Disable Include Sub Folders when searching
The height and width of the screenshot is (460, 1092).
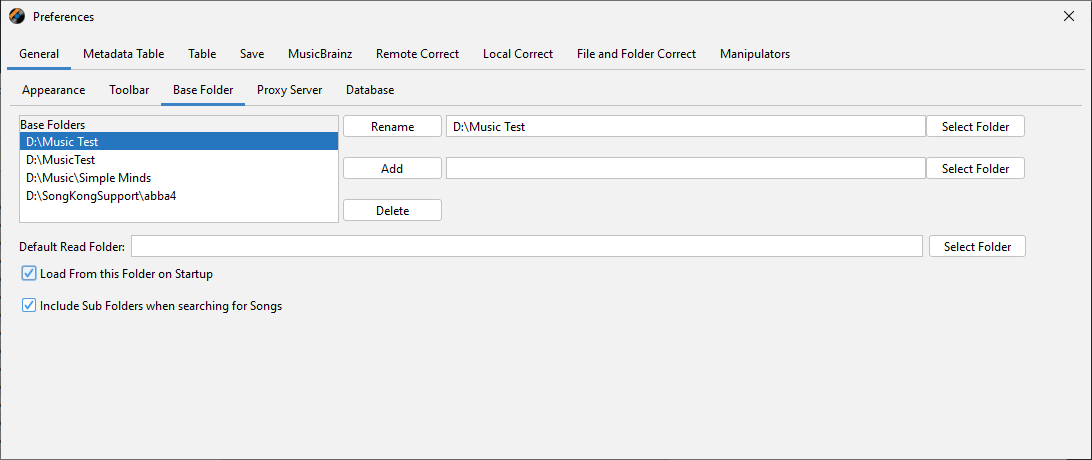coord(29,306)
